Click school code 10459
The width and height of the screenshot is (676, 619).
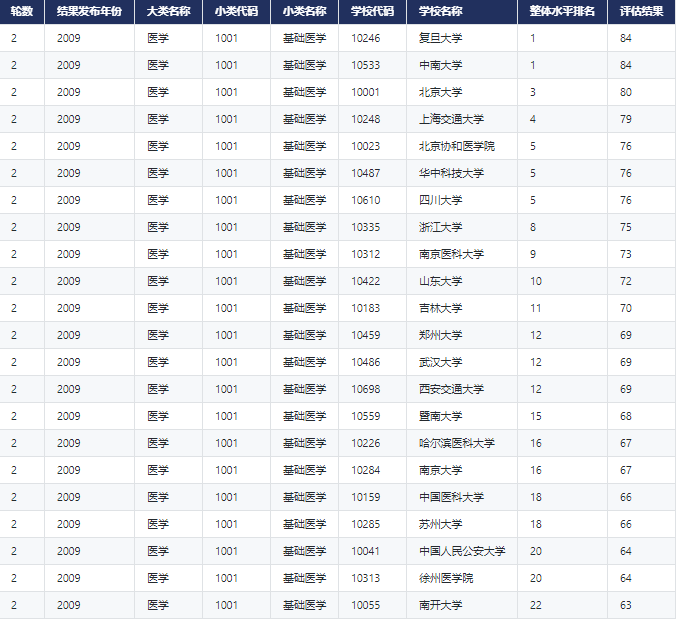click(x=366, y=335)
